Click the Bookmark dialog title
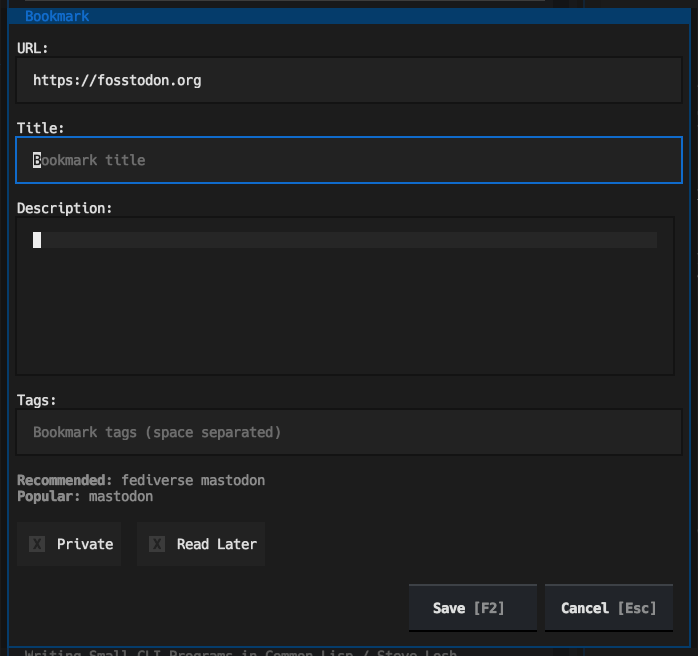The image size is (698, 656). coord(57,16)
